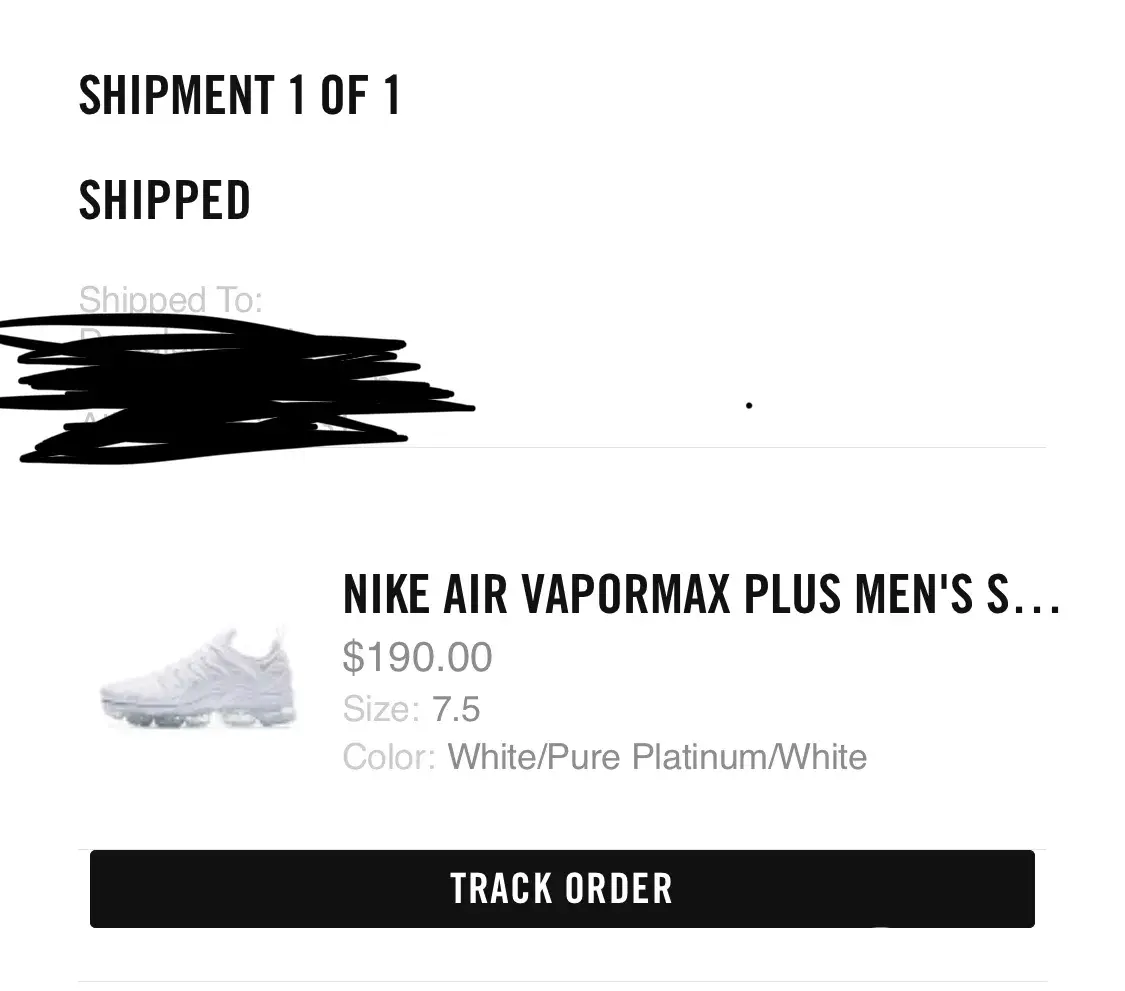Viewport: 1125px width, 991px height.
Task: Open the white VaporMax shoe thumbnail
Action: click(x=198, y=680)
